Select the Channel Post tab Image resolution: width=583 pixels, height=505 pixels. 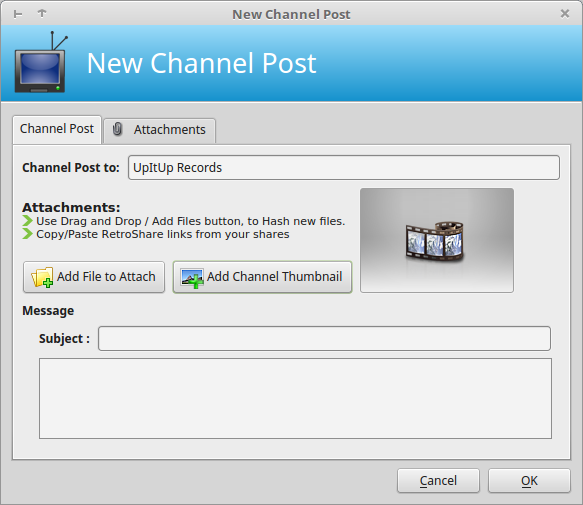click(x=57, y=129)
